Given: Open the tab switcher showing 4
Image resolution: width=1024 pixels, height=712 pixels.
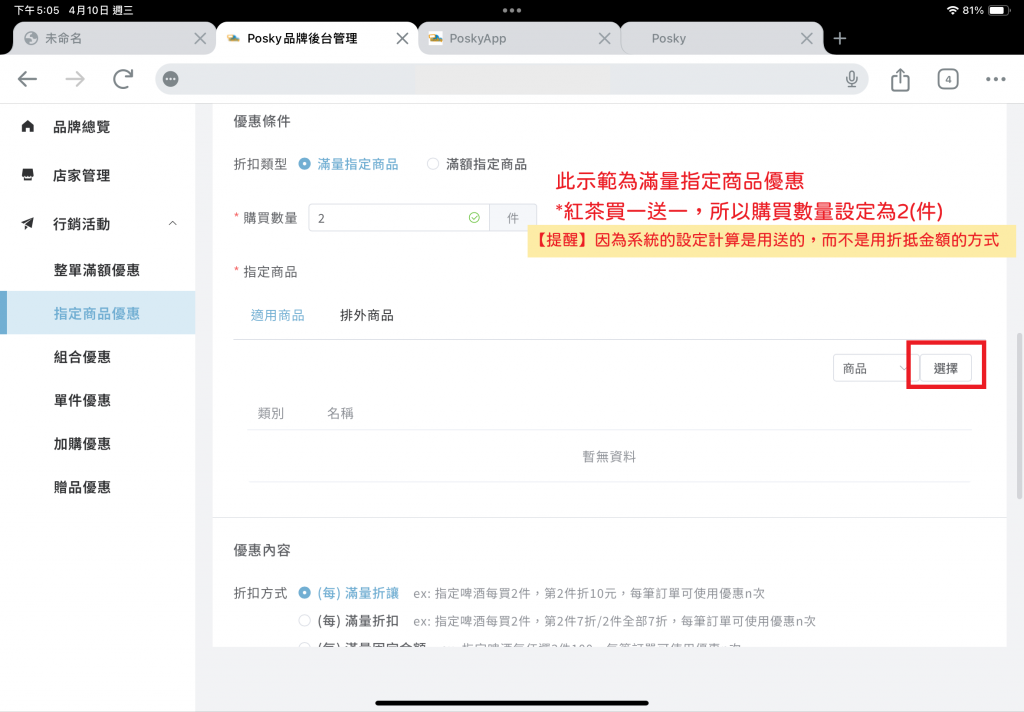Looking at the screenshot, I should pyautogui.click(x=948, y=79).
